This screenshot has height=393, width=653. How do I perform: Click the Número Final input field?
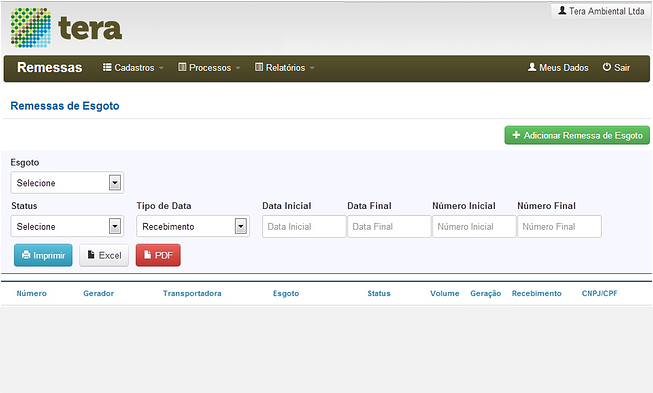(x=559, y=226)
